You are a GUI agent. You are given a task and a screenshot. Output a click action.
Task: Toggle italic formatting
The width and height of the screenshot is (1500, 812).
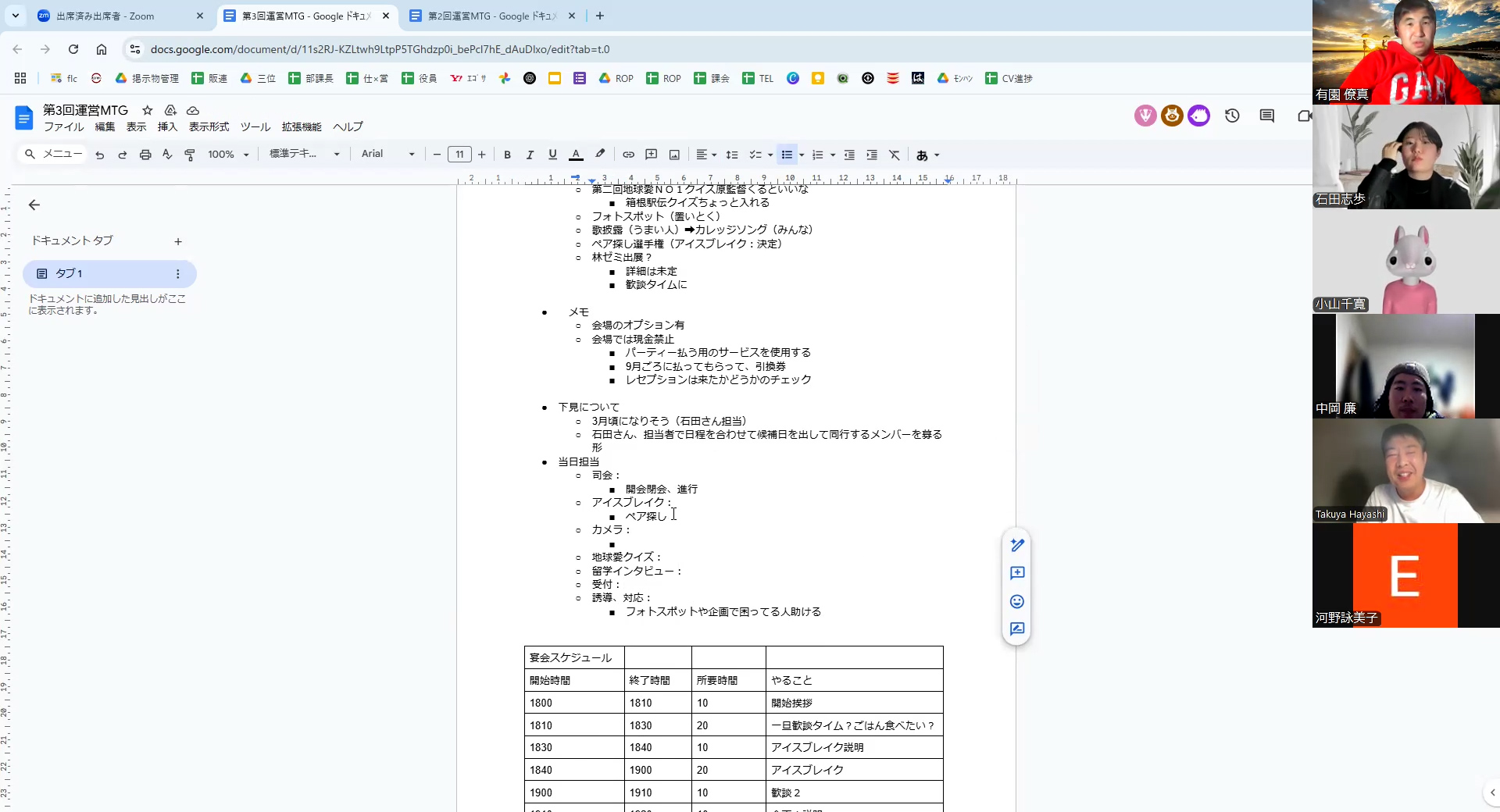click(530, 155)
